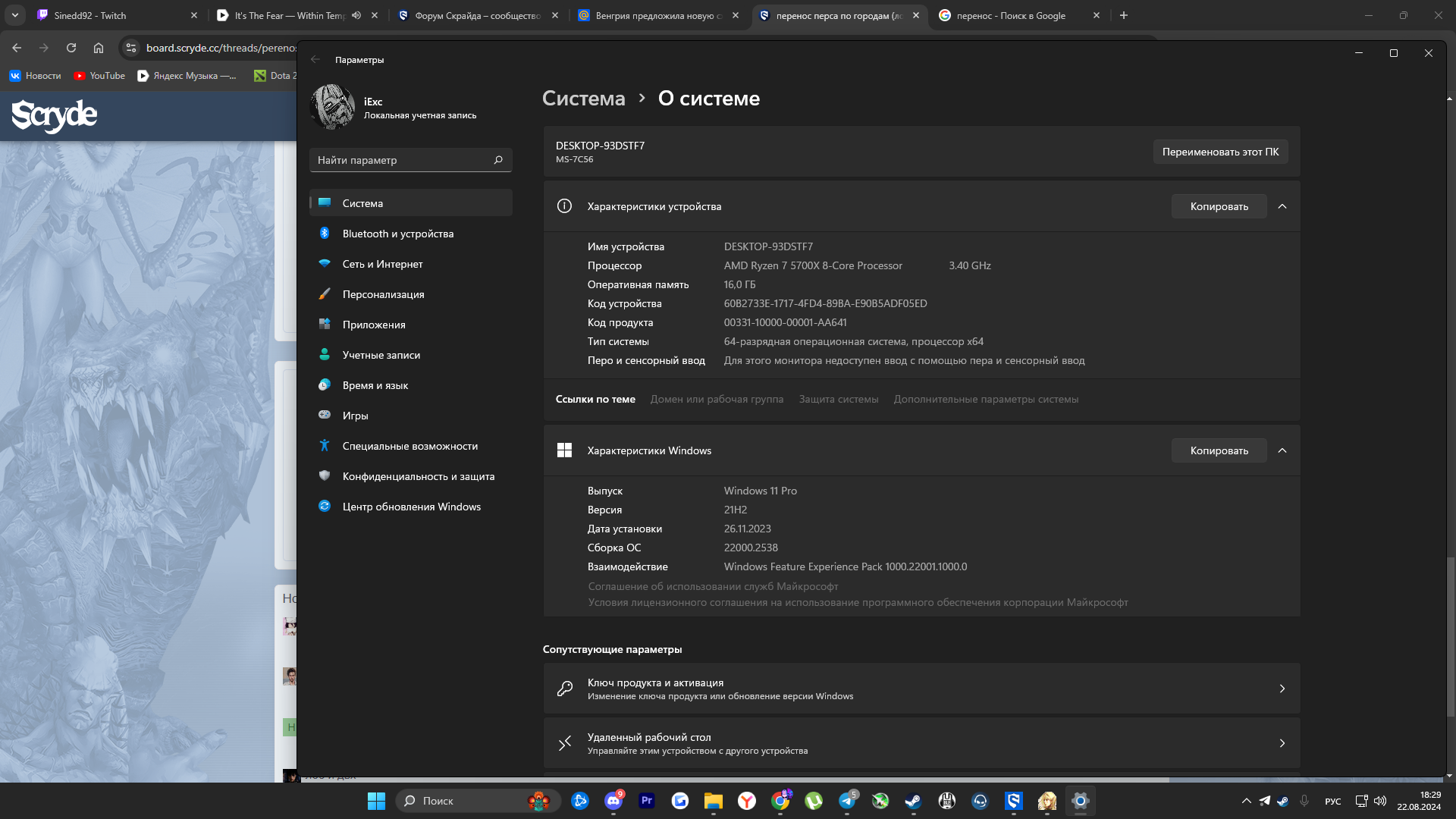Open Telegram icon on taskbar
The height and width of the screenshot is (819, 1456).
coord(846,801)
